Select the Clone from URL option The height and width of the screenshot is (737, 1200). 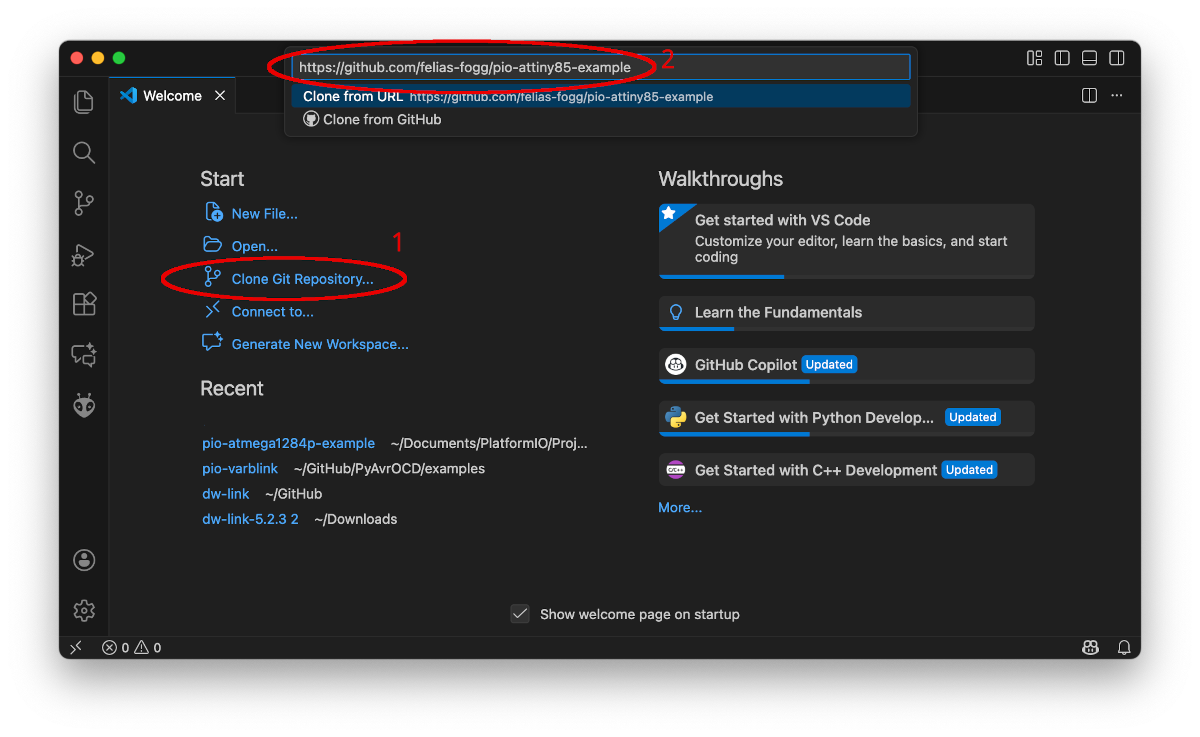(x=601, y=96)
